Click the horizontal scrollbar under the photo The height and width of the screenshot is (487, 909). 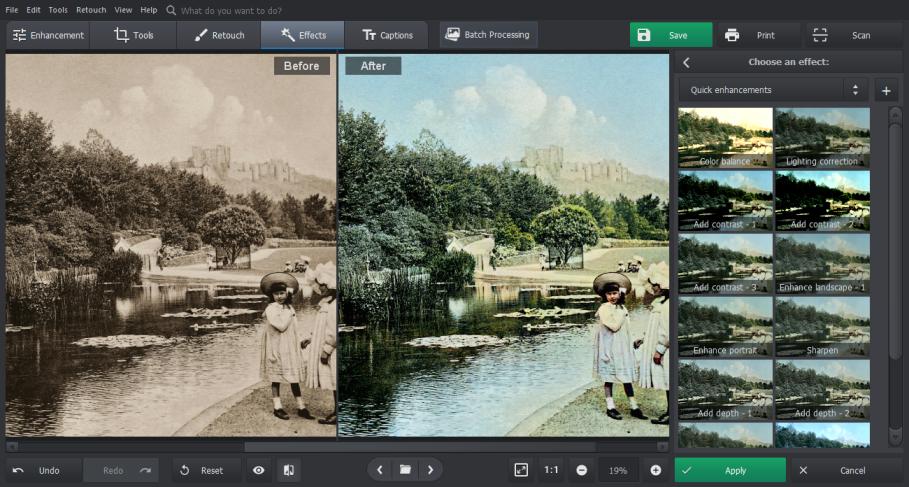click(x=420, y=446)
